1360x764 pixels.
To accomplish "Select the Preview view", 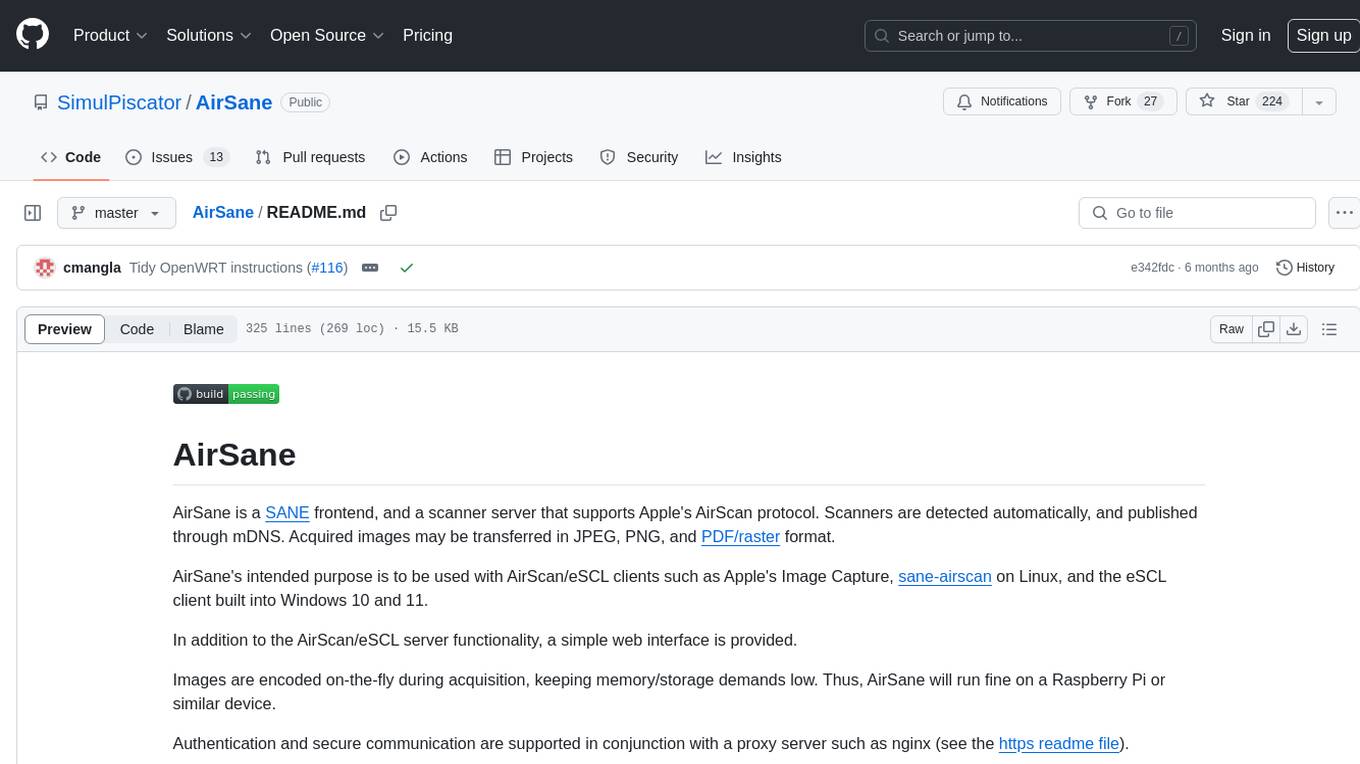I will [65, 329].
